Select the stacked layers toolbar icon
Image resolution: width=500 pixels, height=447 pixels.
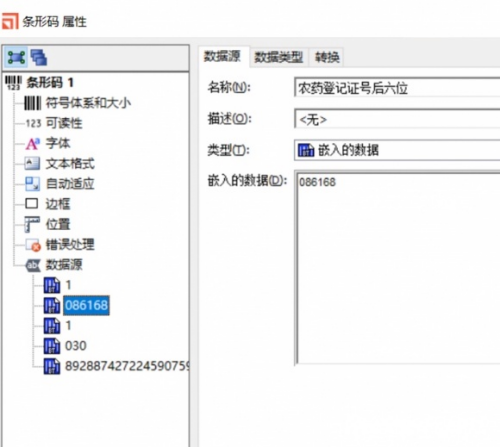(39, 57)
